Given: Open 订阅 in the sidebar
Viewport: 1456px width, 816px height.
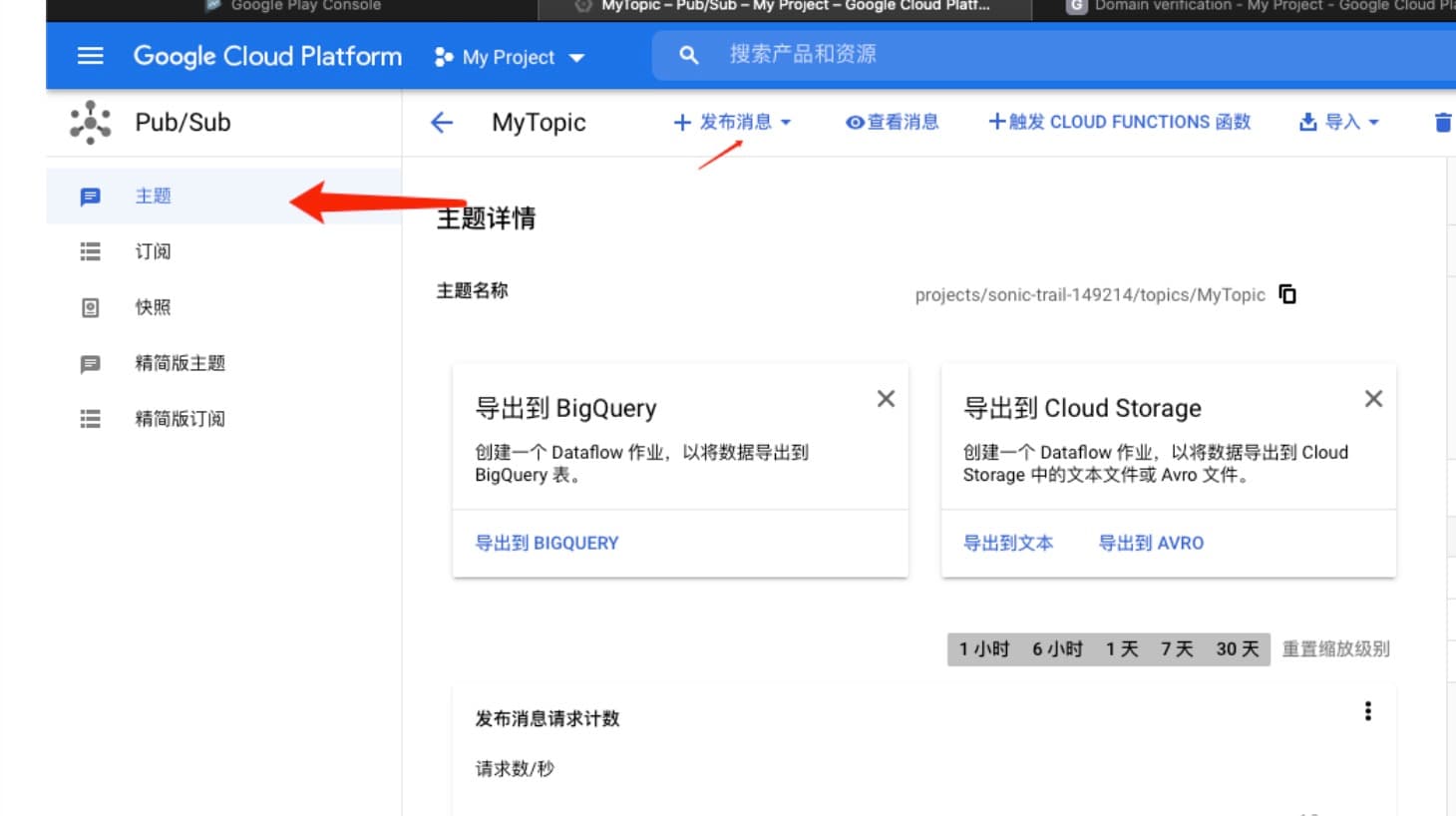Looking at the screenshot, I should [224, 251].
